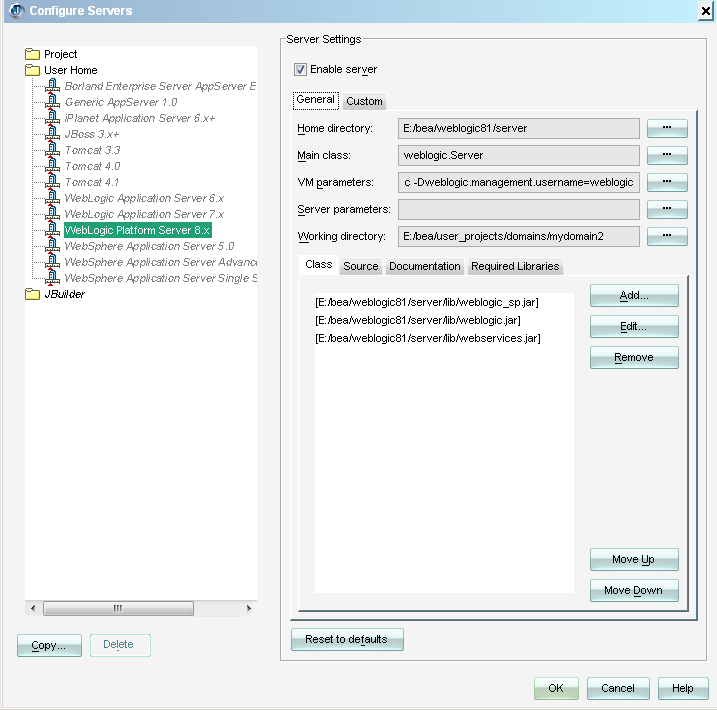Open the Required Libraries tab
This screenshot has height=710, width=717.
tap(515, 266)
